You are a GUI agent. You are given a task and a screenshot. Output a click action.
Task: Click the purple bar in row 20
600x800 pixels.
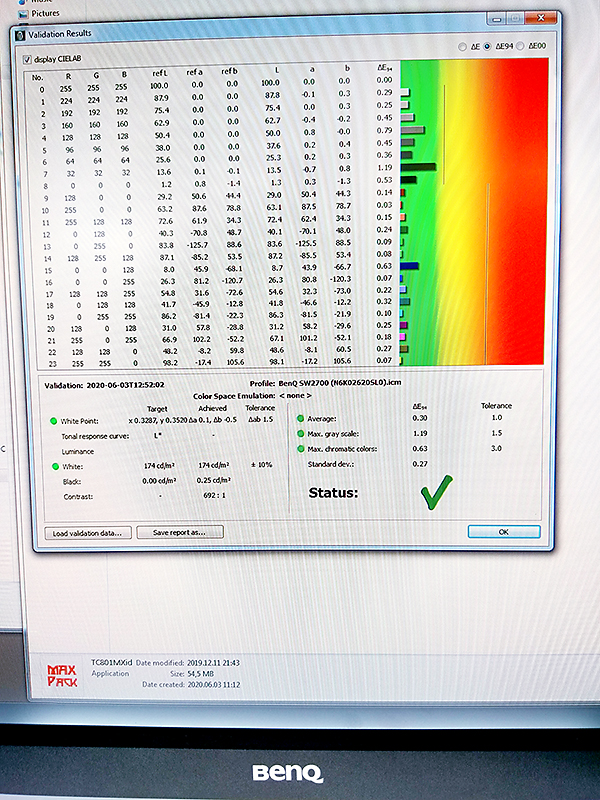404,325
